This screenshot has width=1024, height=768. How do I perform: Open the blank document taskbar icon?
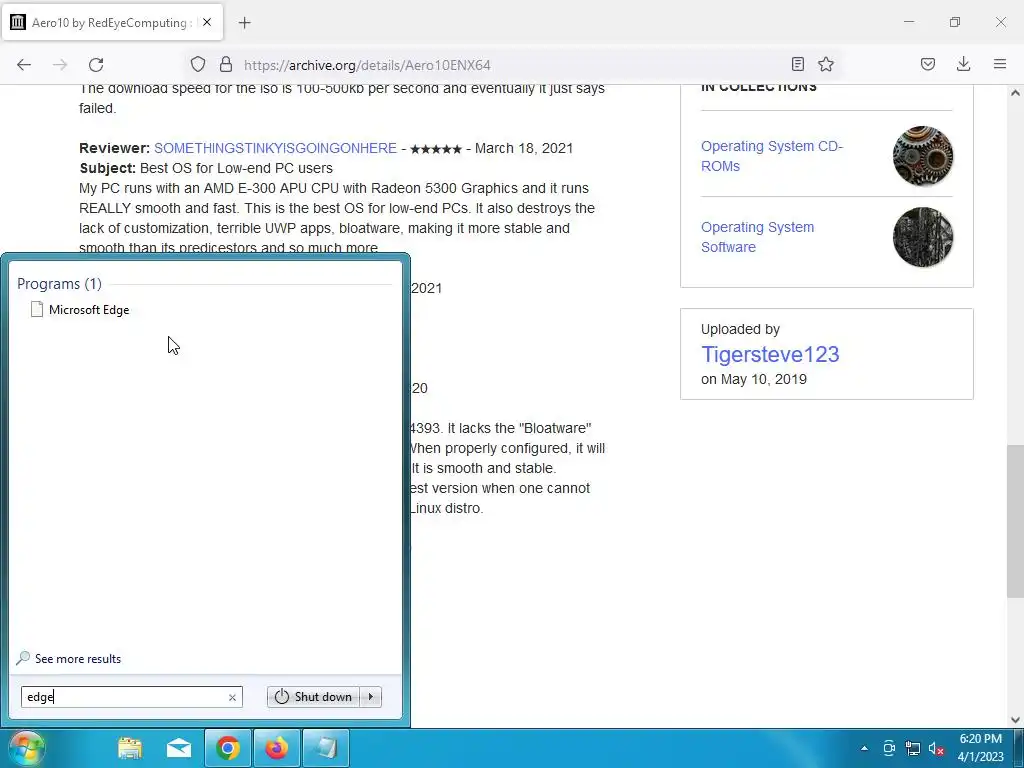(326, 748)
